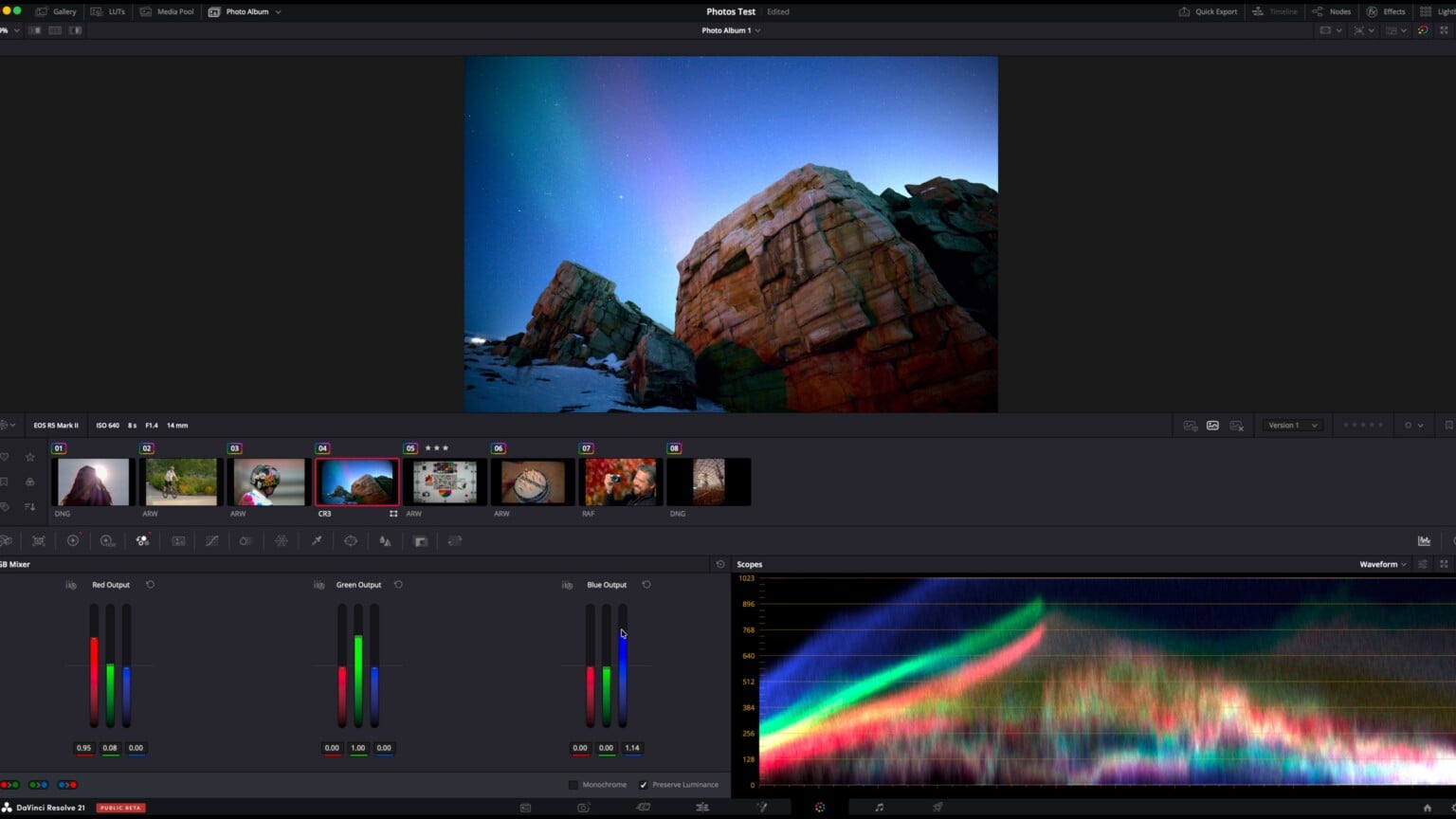Open the Nodes panel
Screen dimensions: 1456x819
(1332, 11)
